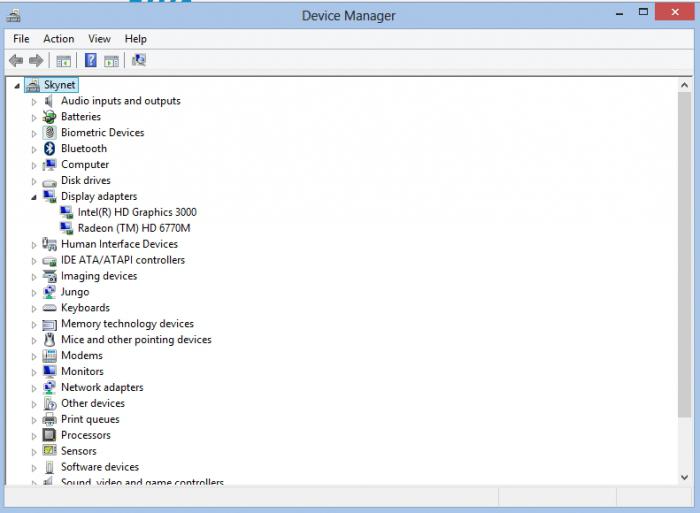Select the Keyboards label

[85, 308]
